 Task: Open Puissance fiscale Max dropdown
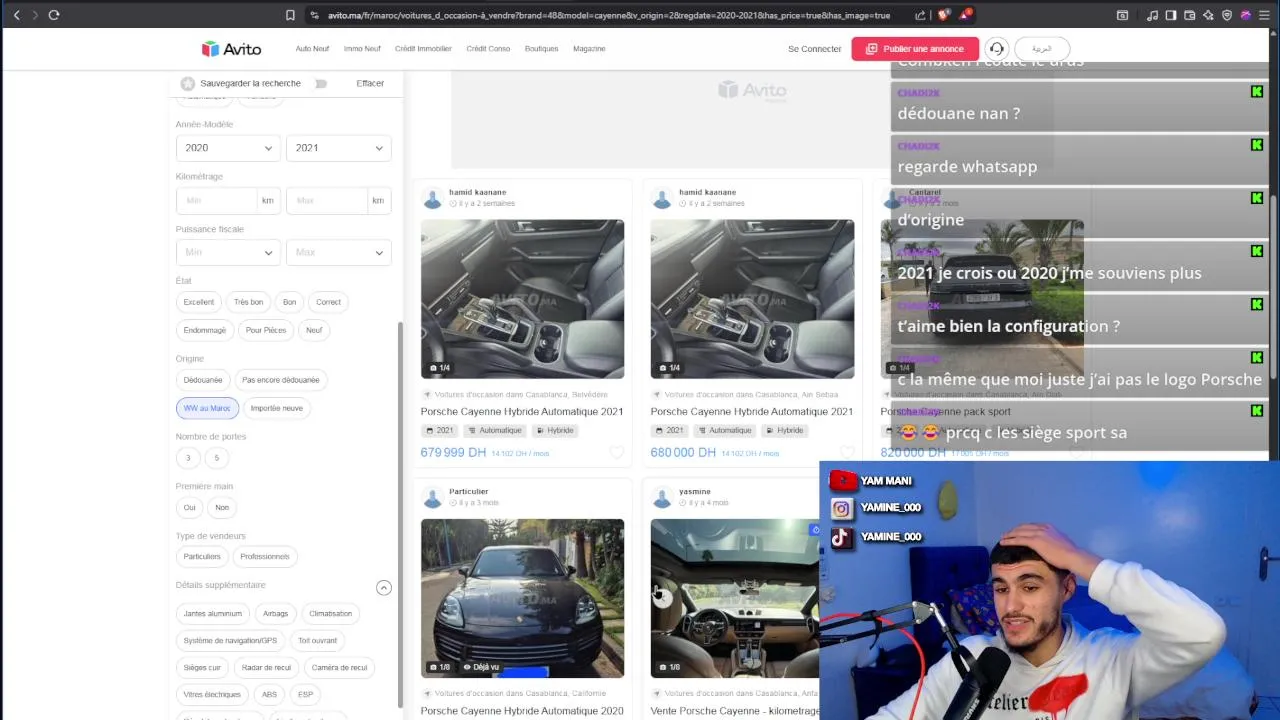coord(338,252)
